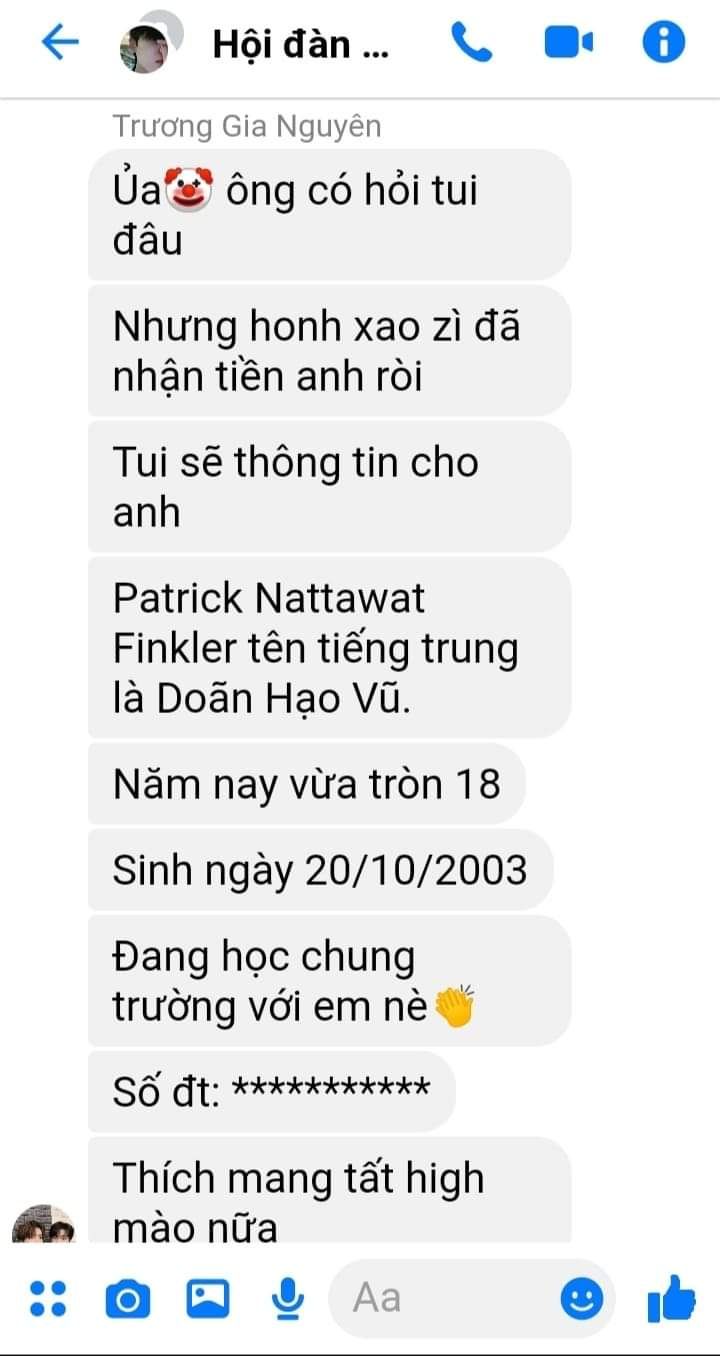Open conversation info via the i icon

point(663,43)
